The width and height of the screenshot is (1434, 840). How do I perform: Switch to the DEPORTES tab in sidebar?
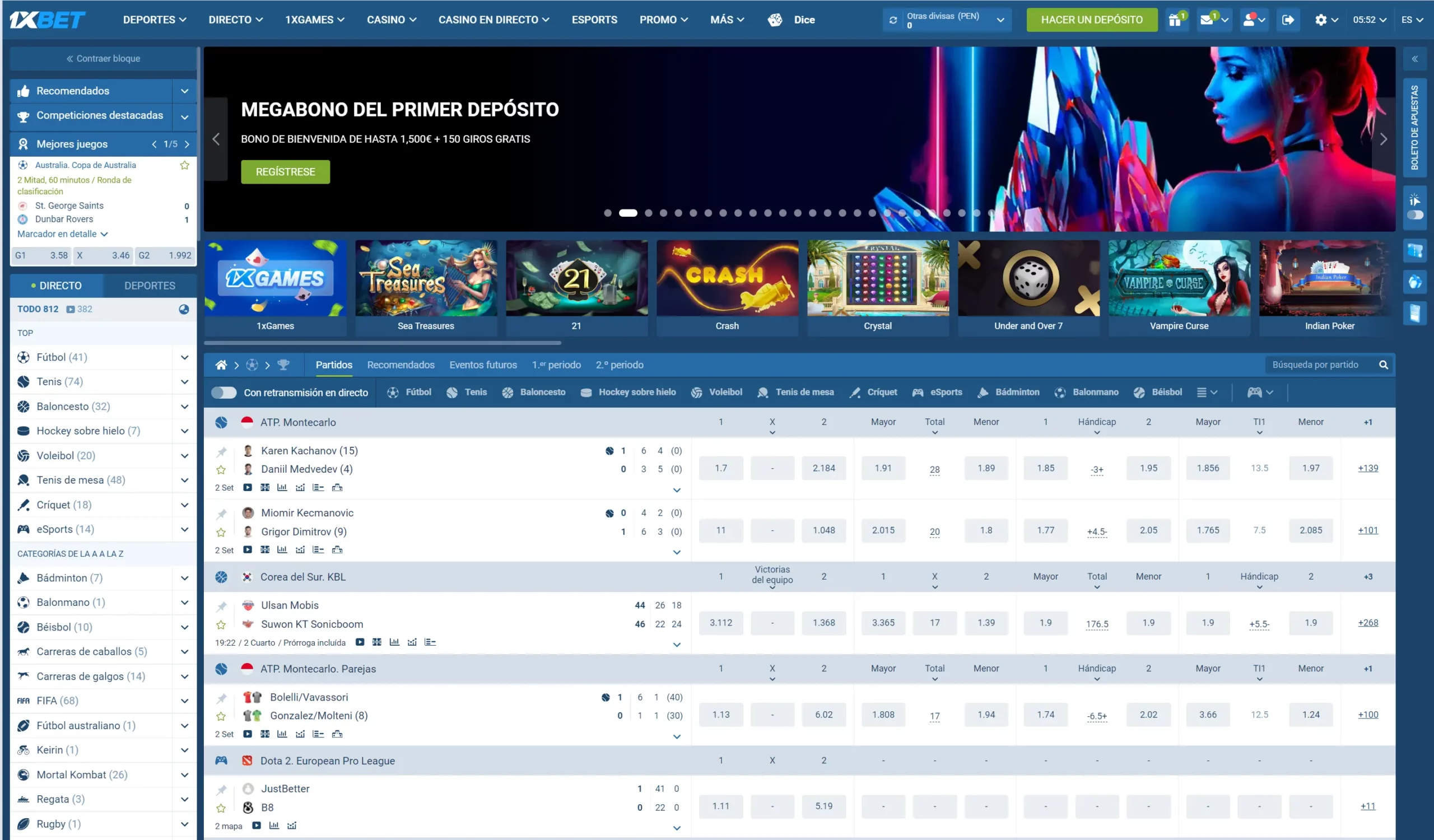(150, 286)
